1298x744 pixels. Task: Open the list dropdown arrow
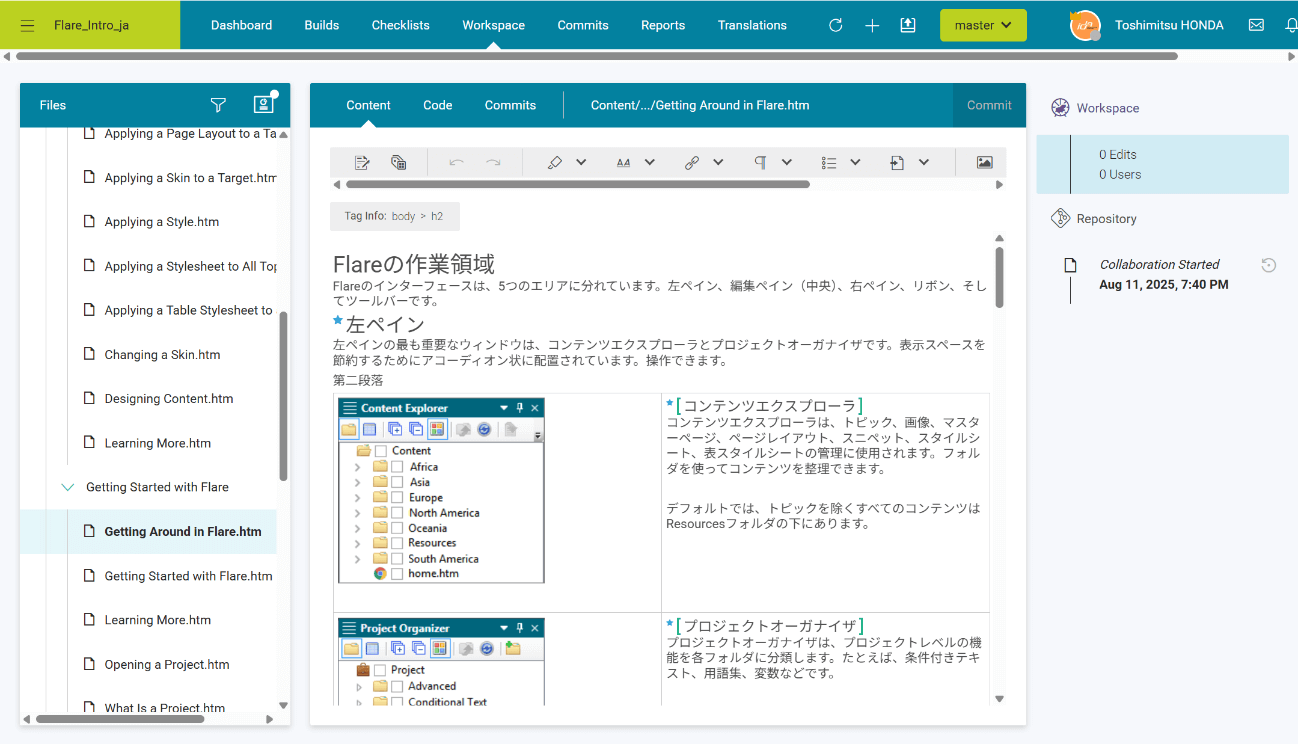(855, 162)
